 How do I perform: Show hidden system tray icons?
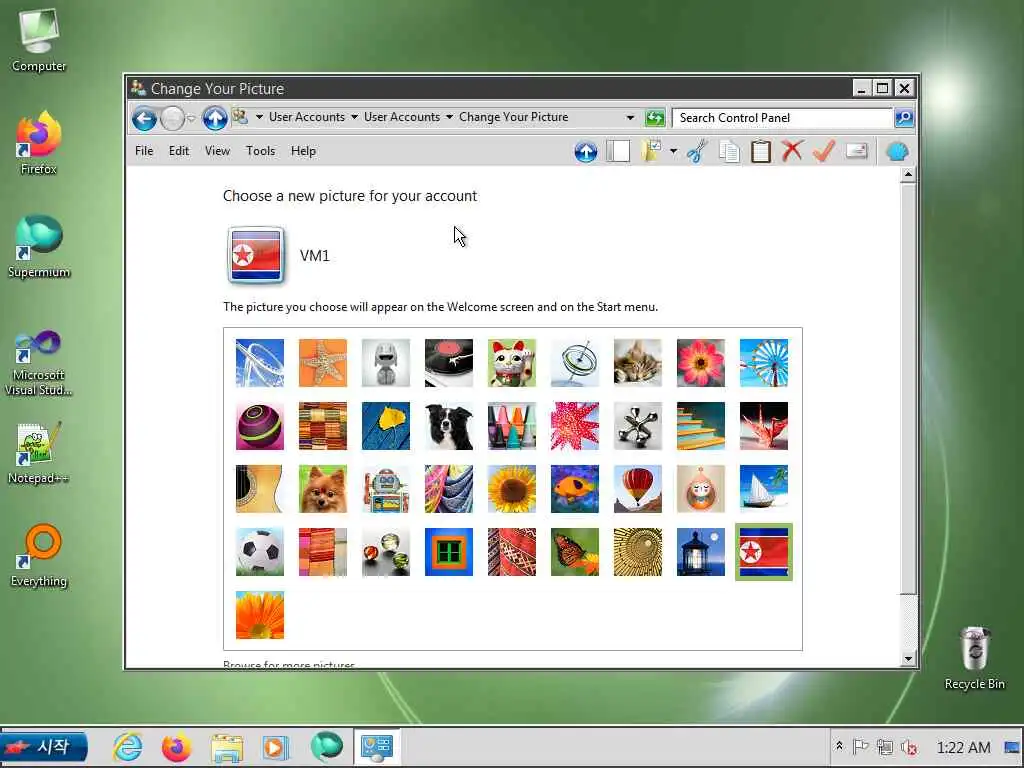click(839, 746)
